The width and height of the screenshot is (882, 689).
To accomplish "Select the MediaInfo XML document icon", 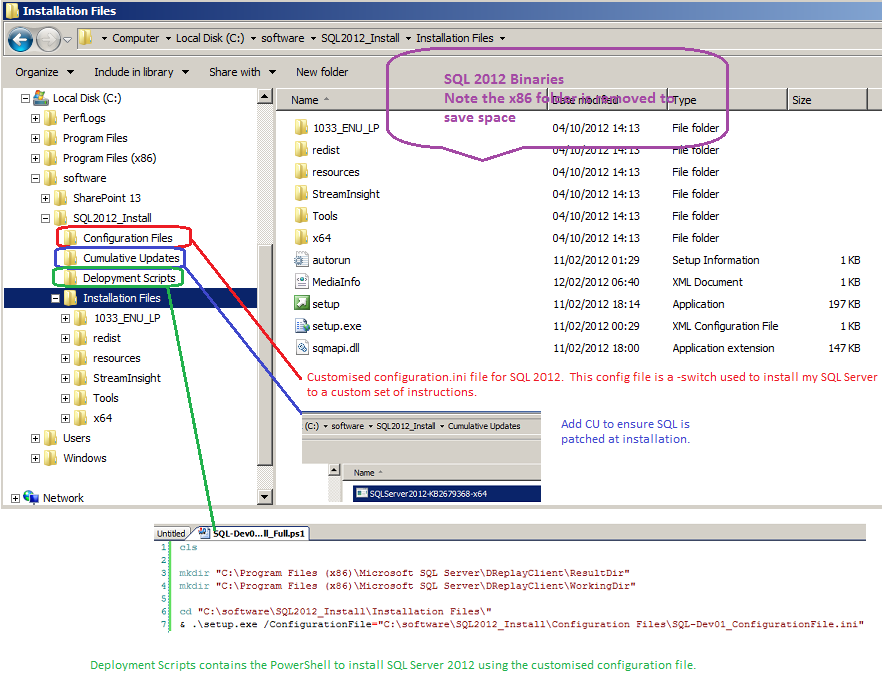I will [302, 281].
